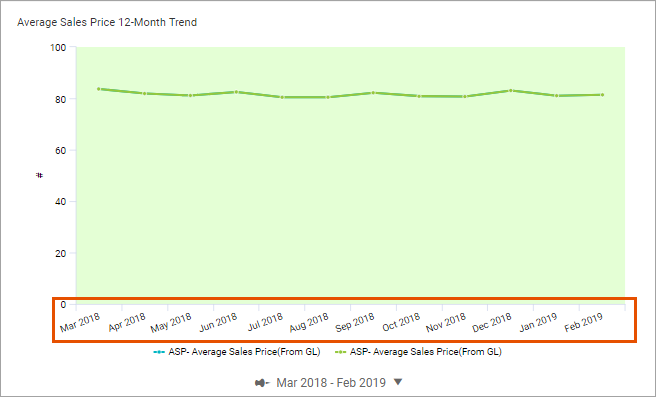Select the Feb 2019 data point on line

pos(602,95)
